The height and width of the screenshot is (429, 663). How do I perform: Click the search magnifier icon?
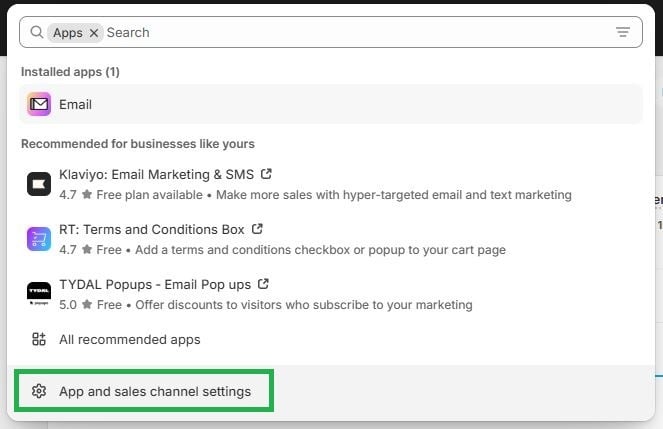[37, 32]
